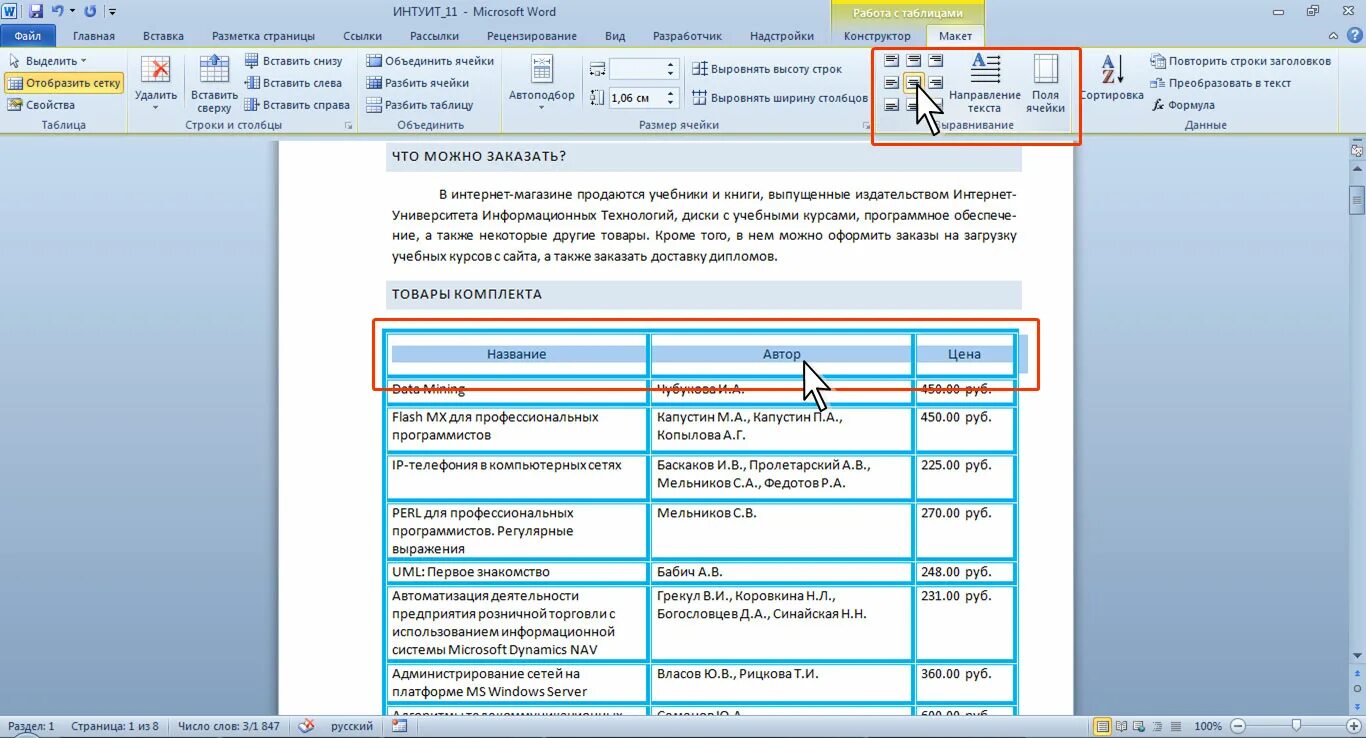This screenshot has height=738, width=1366.
Task: Click Вставить сверху icon
Action: pos(214,83)
